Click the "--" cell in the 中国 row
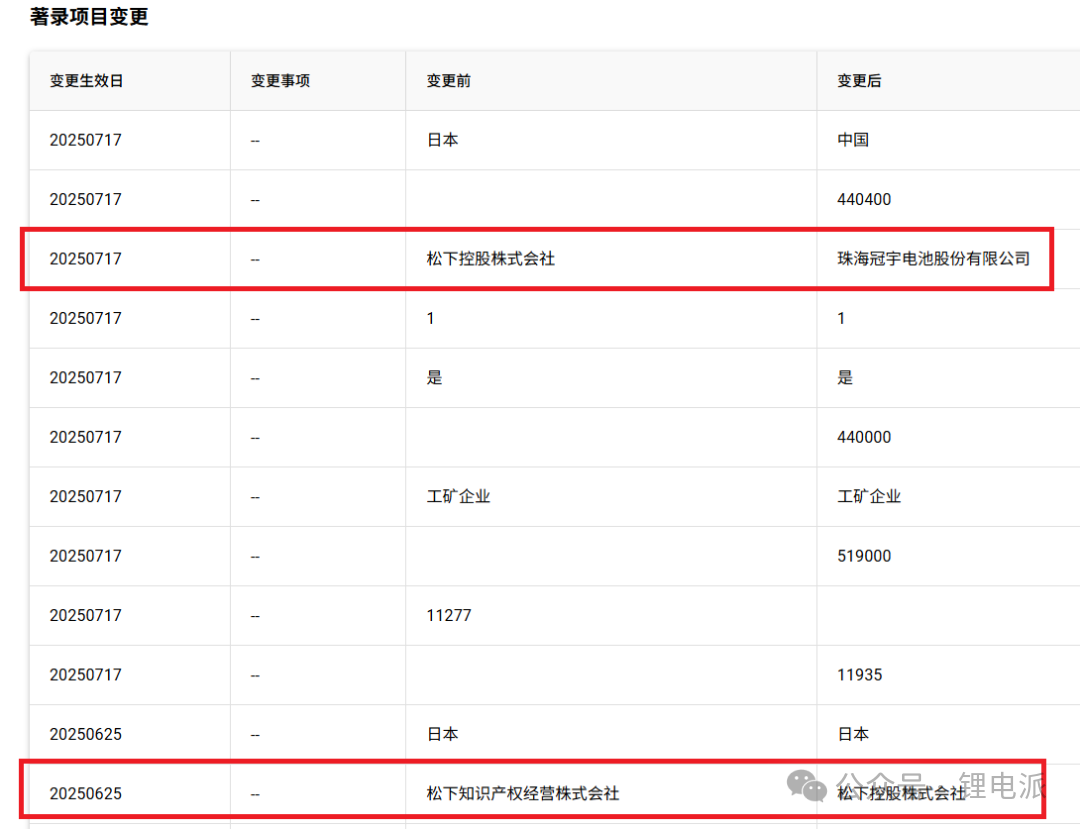1080x829 pixels. (255, 141)
